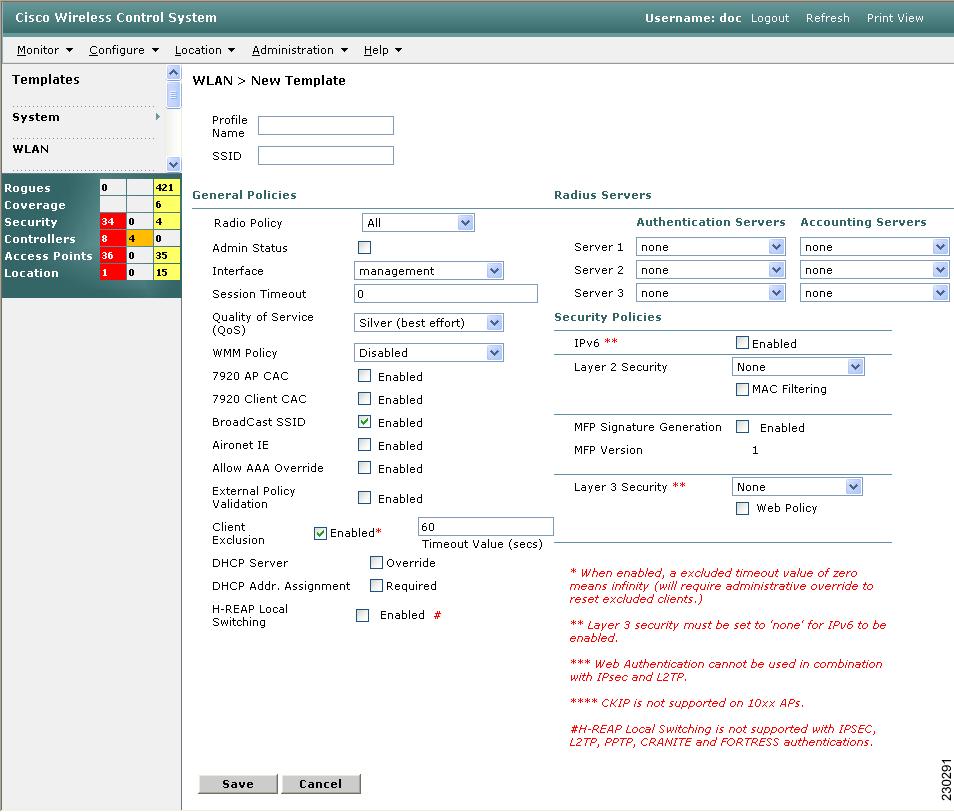Open the Help menu
The width and height of the screenshot is (954, 812).
tap(383, 50)
